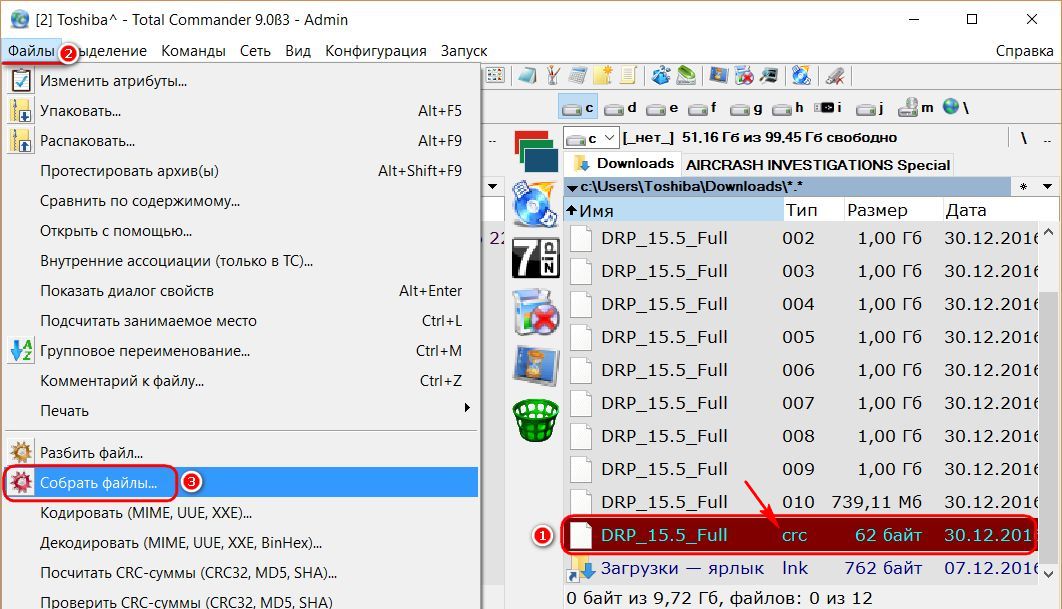1062x609 pixels.
Task: Click the hourglass picture icon in vertical bar
Action: point(536,366)
